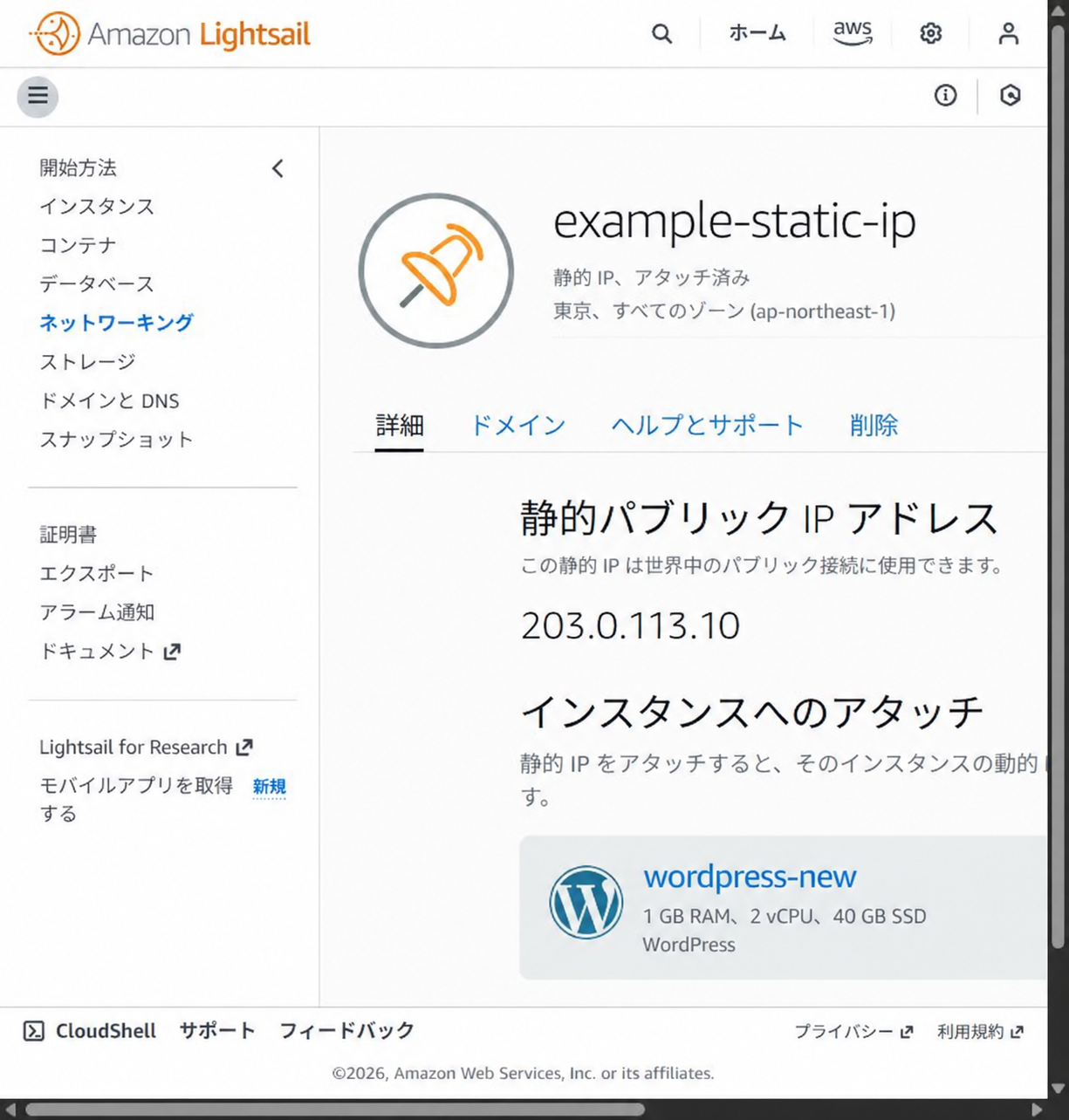Click the example-static-ip title
This screenshot has width=1069, height=1120.
tap(735, 222)
